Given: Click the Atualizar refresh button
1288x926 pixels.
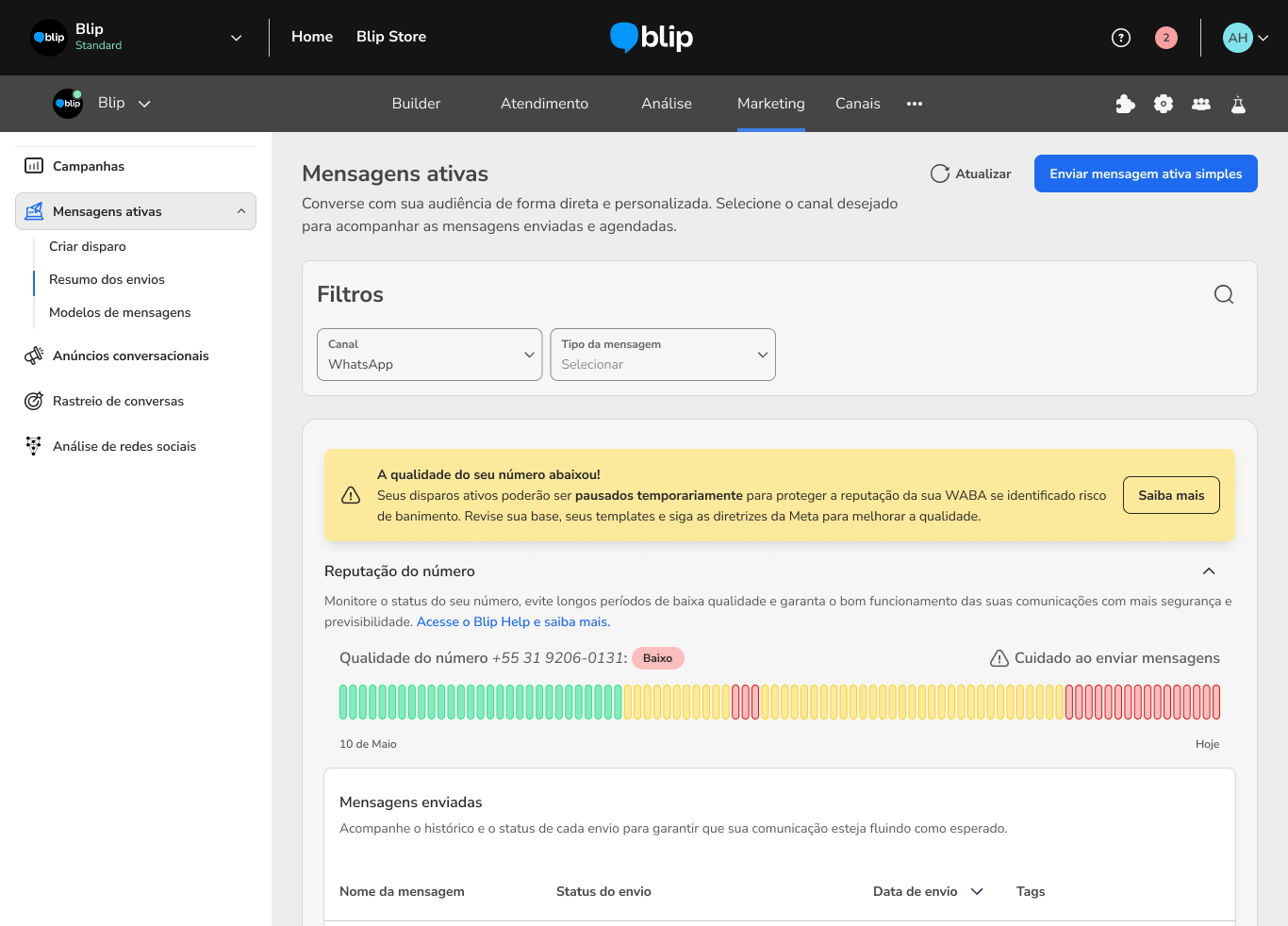Looking at the screenshot, I should (x=970, y=174).
